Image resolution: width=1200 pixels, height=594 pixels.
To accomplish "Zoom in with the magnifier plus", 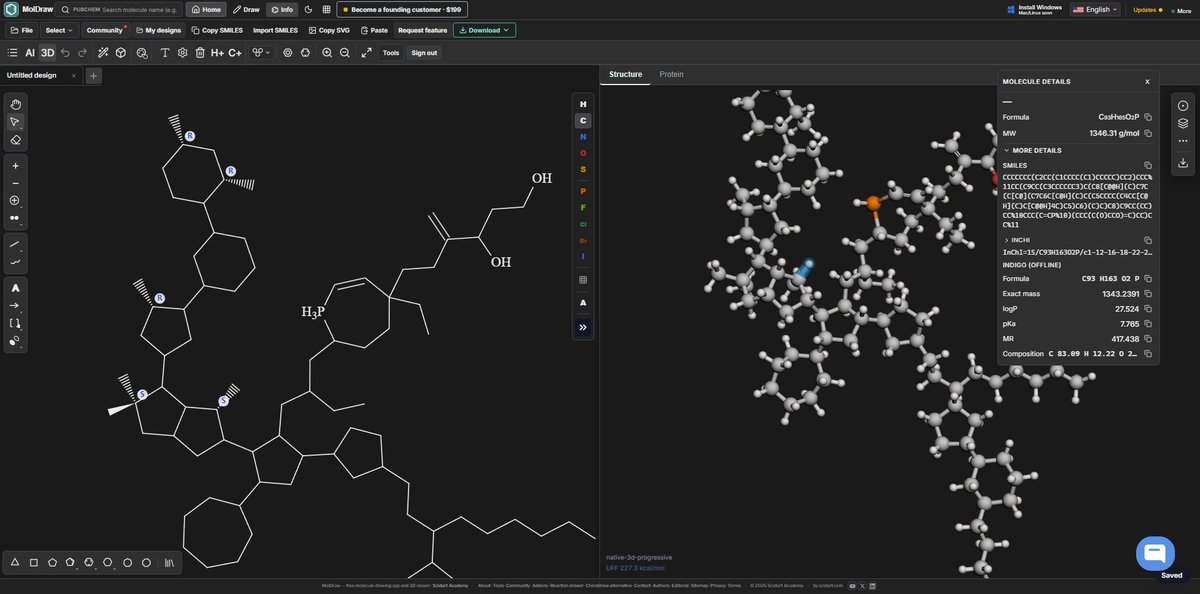I will 327,53.
